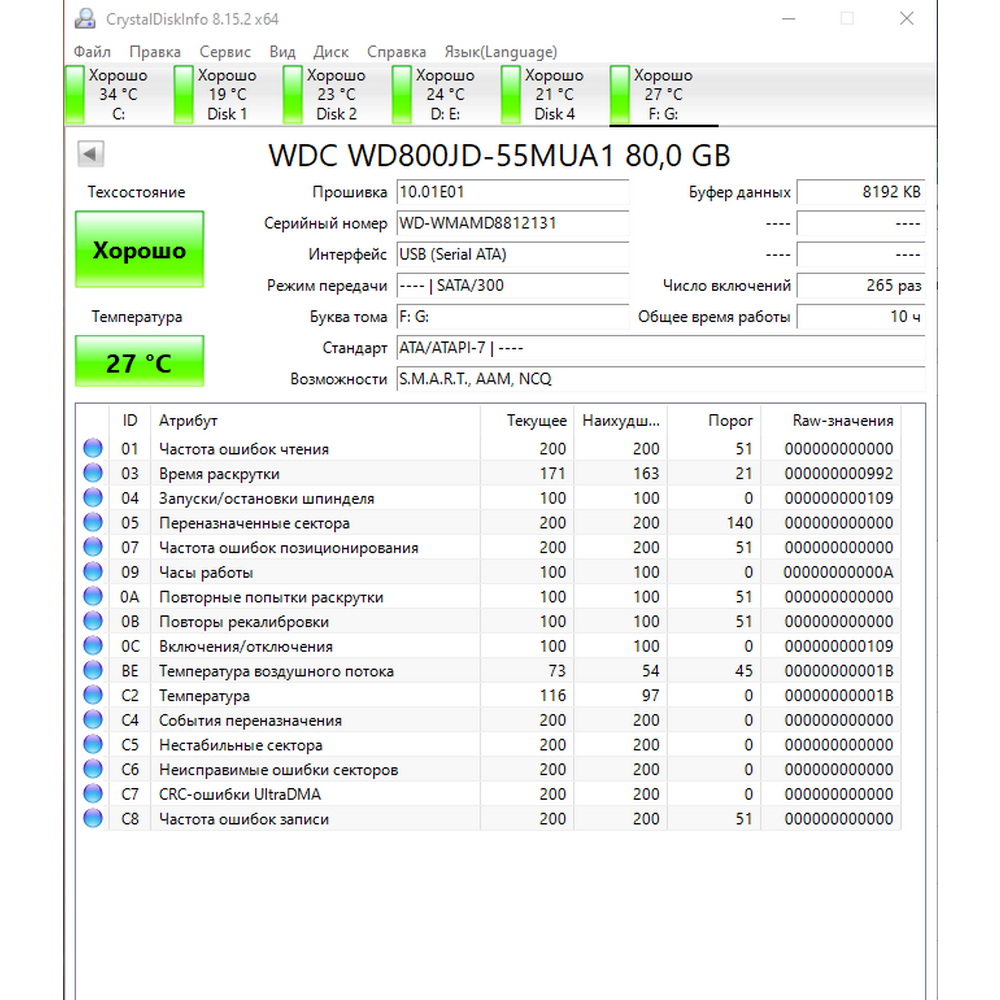The width and height of the screenshot is (1000, 1000).
Task: Open the Сервис menu
Action: coord(225,52)
